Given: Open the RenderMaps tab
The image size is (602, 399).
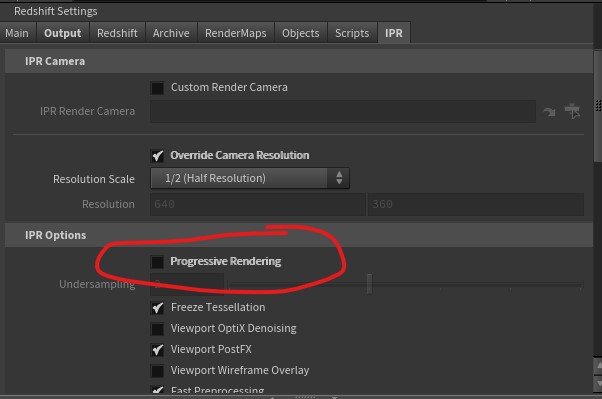Looking at the screenshot, I should 236,33.
